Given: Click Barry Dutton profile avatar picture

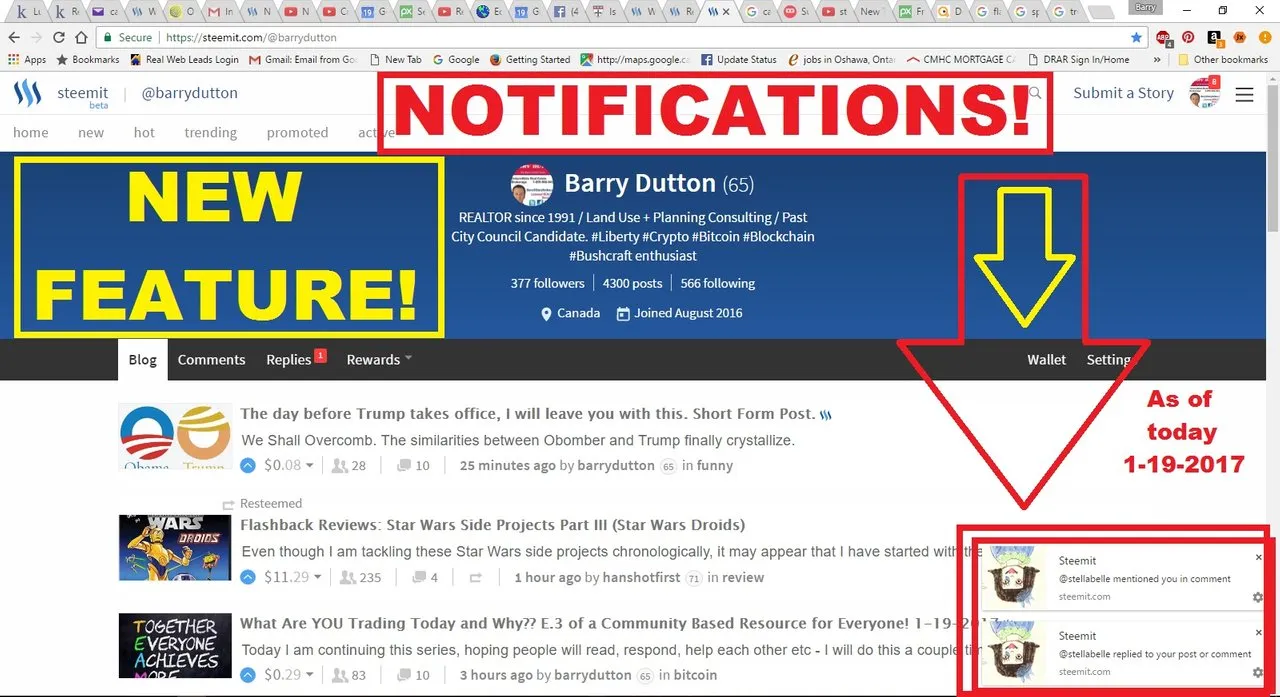Looking at the screenshot, I should pyautogui.click(x=532, y=185).
